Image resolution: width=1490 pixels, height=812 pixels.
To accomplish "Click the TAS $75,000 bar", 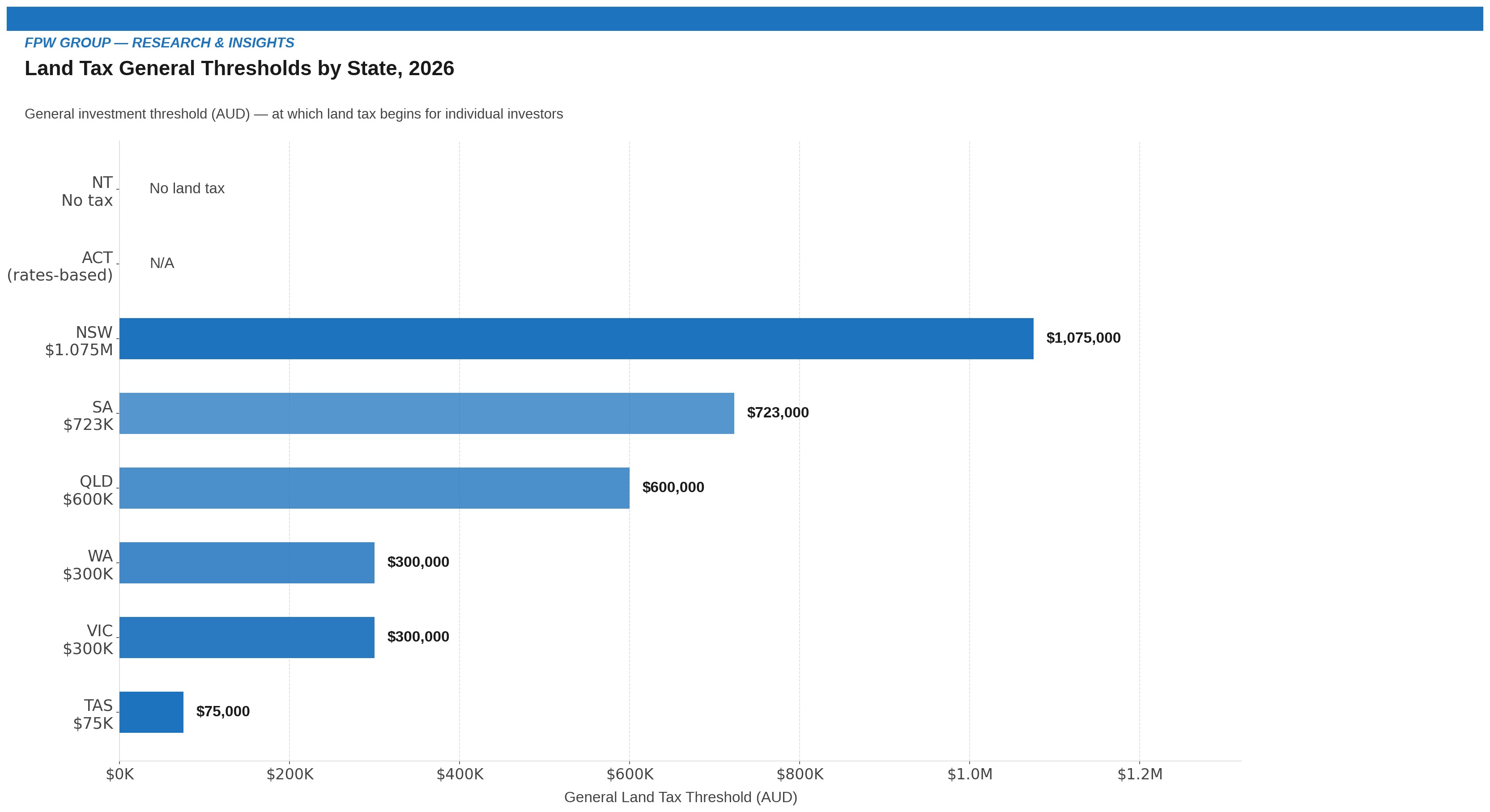I will (152, 711).
